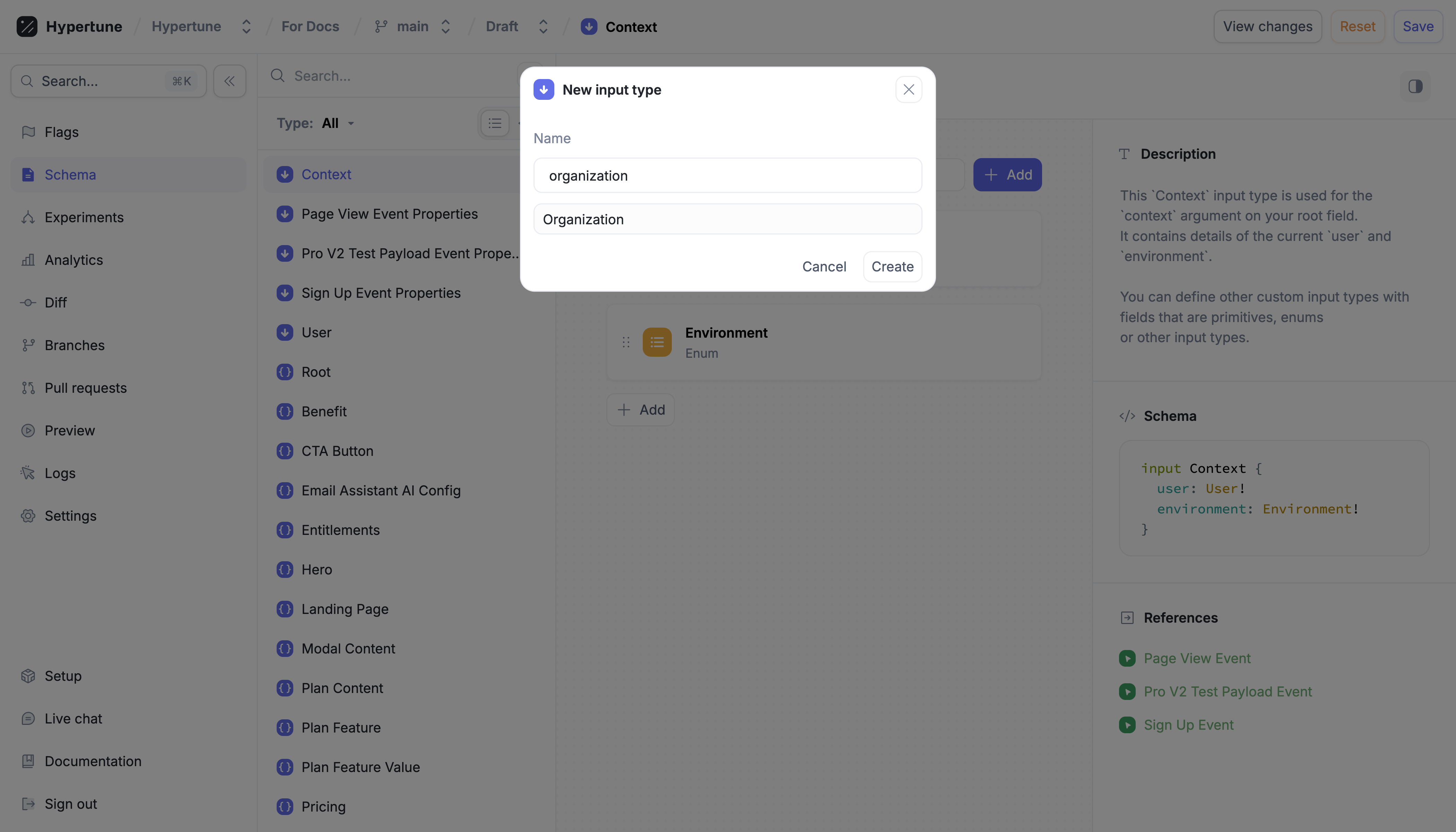
Task: Collapse the left sidebar with chevrons icon
Action: (x=229, y=81)
